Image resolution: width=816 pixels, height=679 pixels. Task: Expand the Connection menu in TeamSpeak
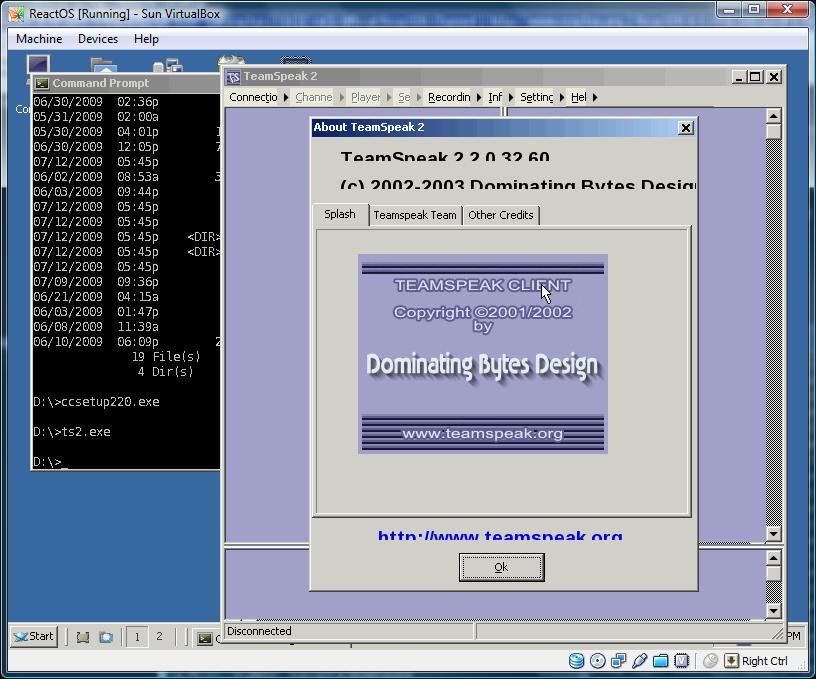click(253, 97)
